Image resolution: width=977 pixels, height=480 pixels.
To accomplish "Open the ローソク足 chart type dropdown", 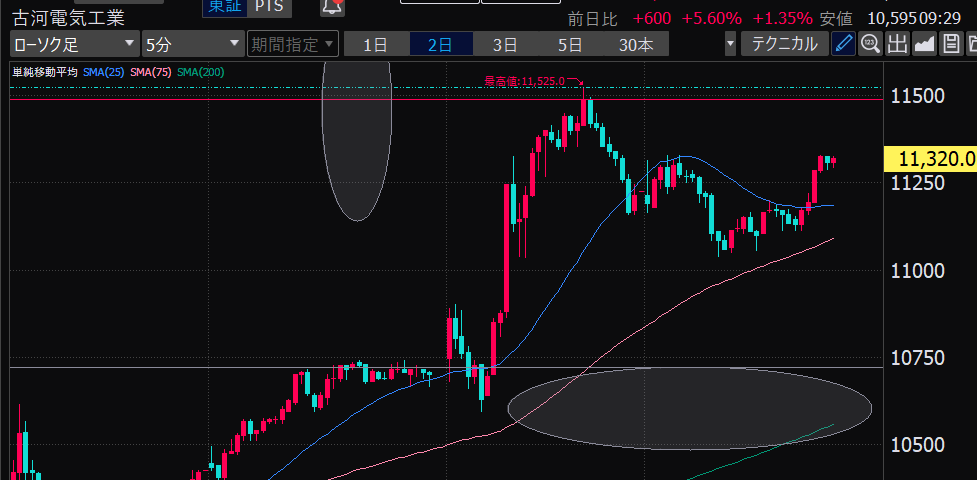I will pos(74,44).
